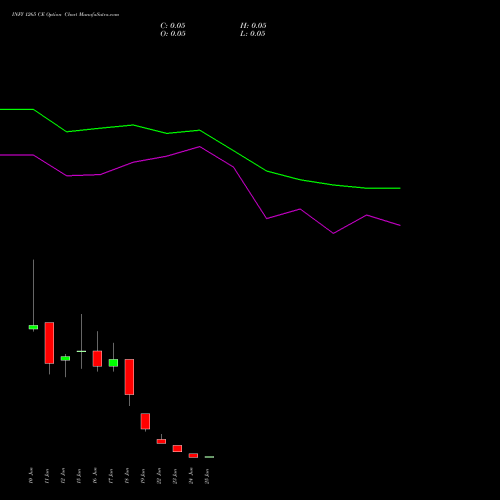The image size is (500, 500).
Task: Click the '25 Jun' date axis label
Action: pyautogui.click(x=207, y=476)
